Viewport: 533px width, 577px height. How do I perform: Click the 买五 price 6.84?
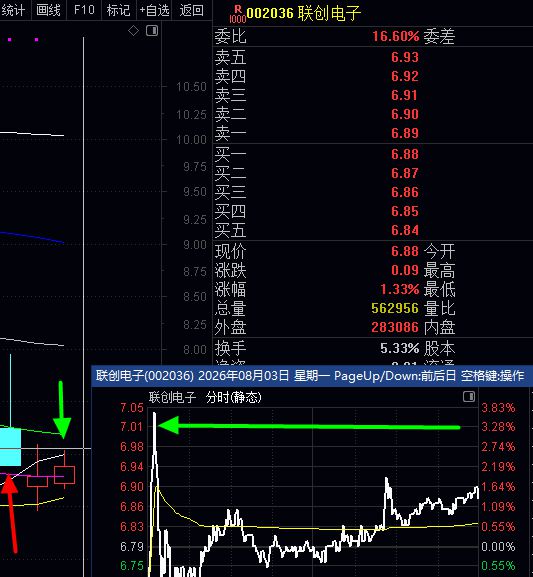(x=405, y=230)
